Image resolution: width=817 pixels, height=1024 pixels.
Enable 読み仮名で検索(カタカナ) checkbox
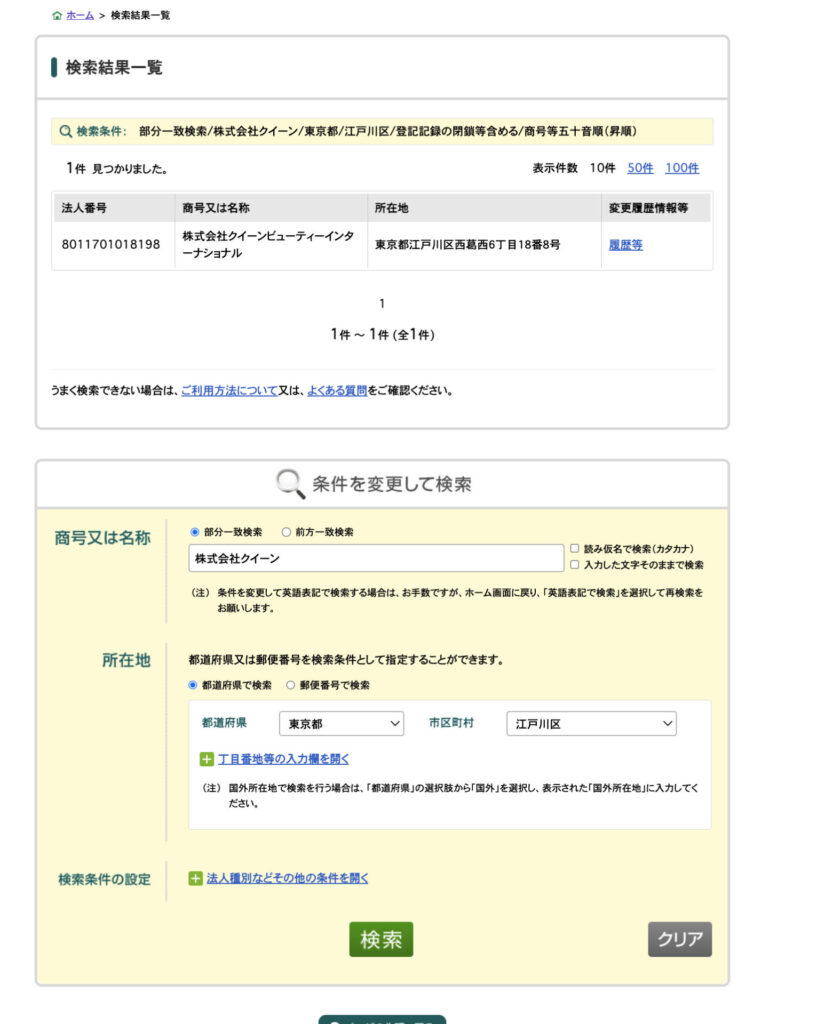[x=574, y=548]
